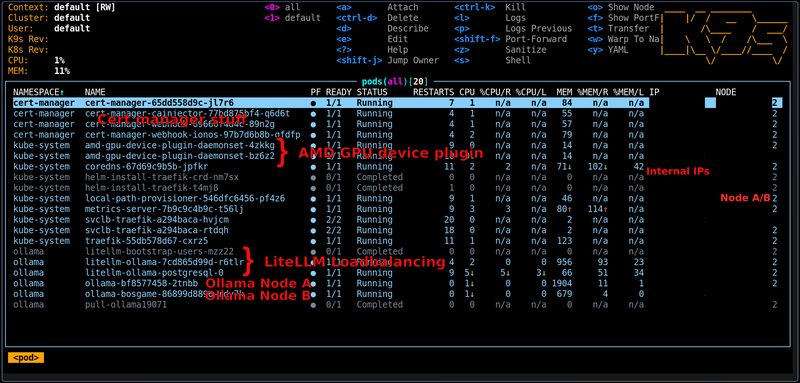This screenshot has height=383, width=800.
Task: Select the <0> all namespace shortcut
Action: coord(282,8)
